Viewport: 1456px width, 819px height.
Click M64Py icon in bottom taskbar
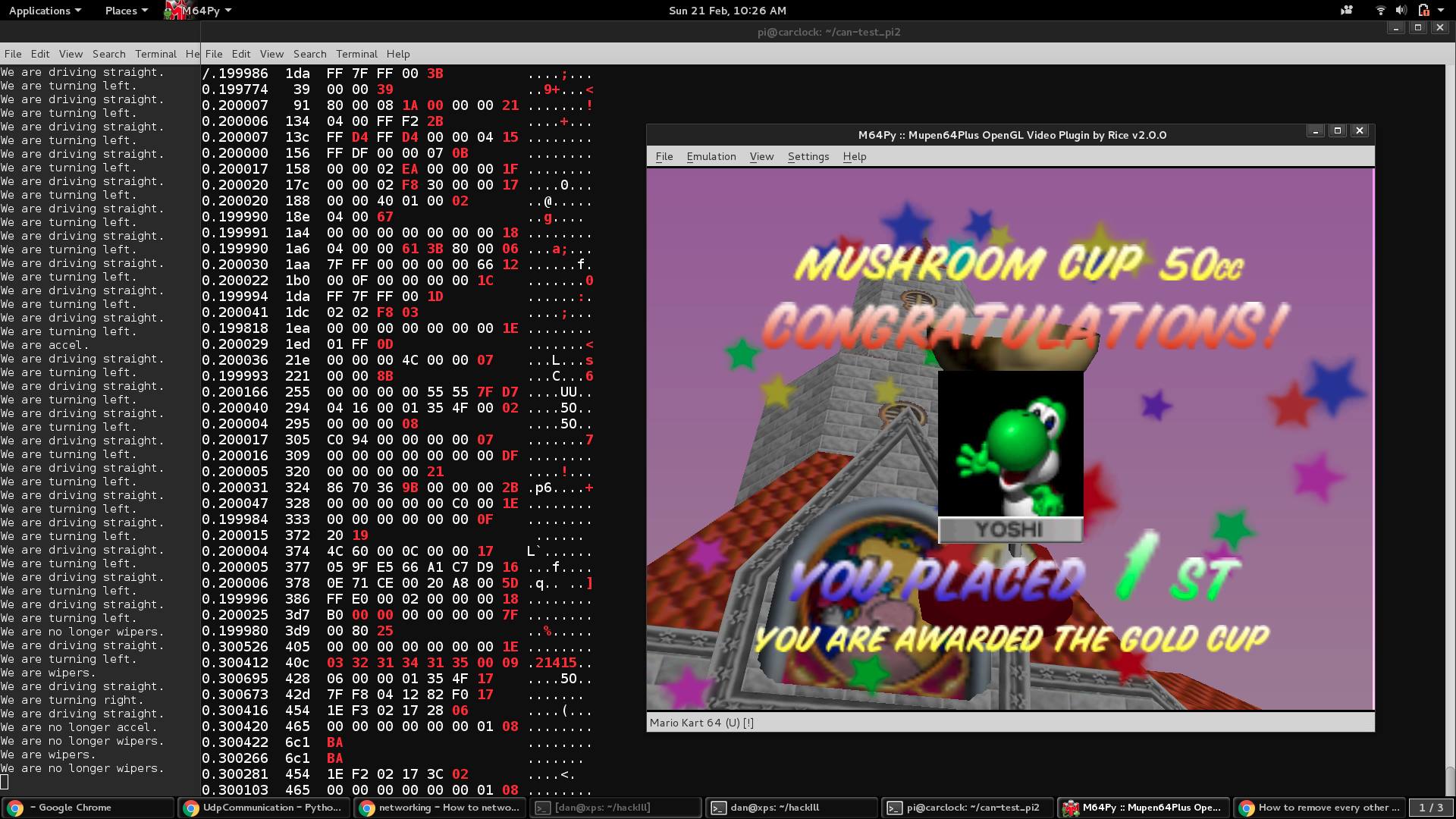(x=1070, y=808)
